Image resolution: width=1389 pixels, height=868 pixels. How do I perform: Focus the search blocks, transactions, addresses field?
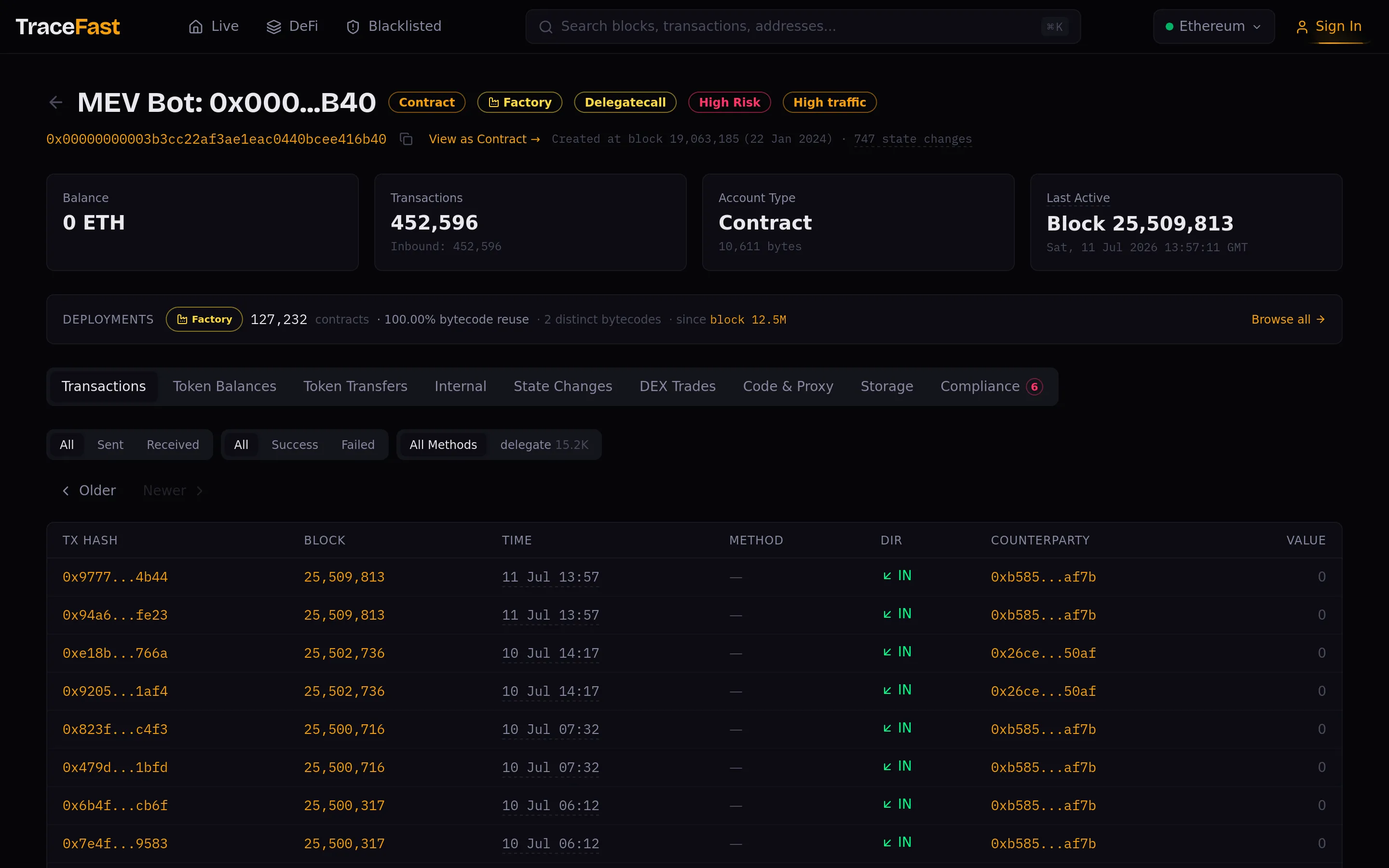(803, 27)
